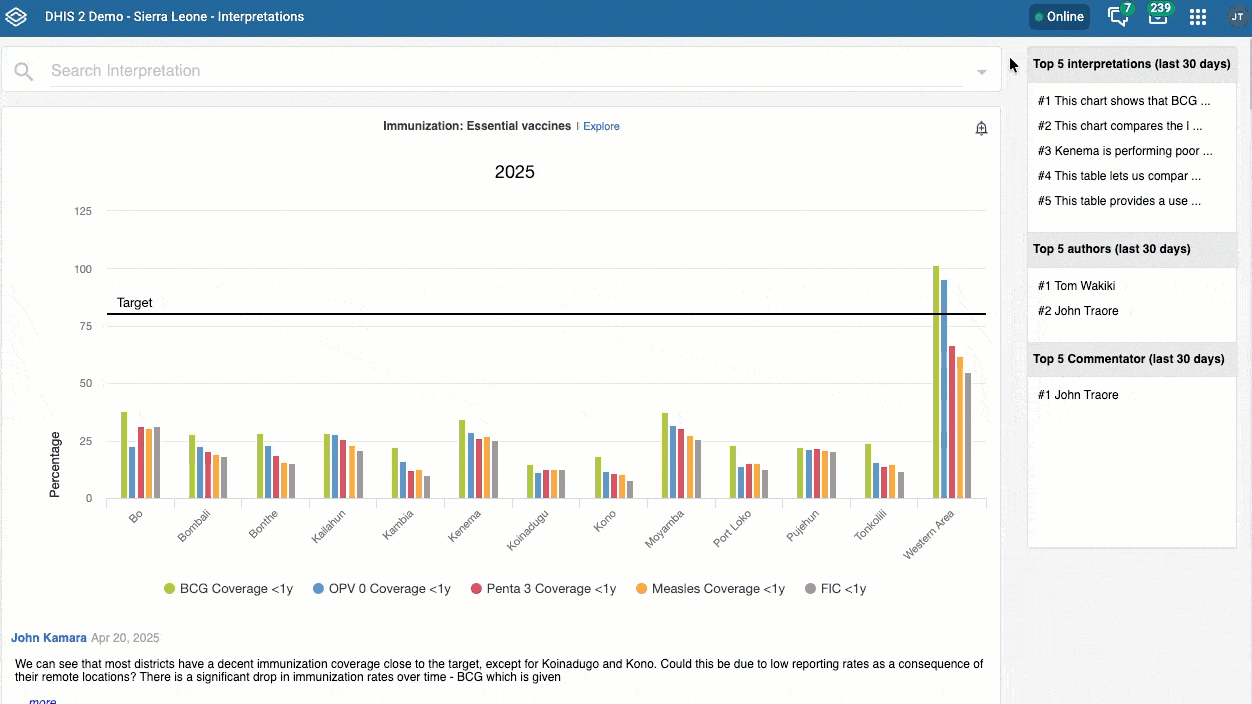Screen dimensions: 1252x704
Task: Click the Top 5 interpretations header
Action: pyautogui.click(x=1131, y=64)
